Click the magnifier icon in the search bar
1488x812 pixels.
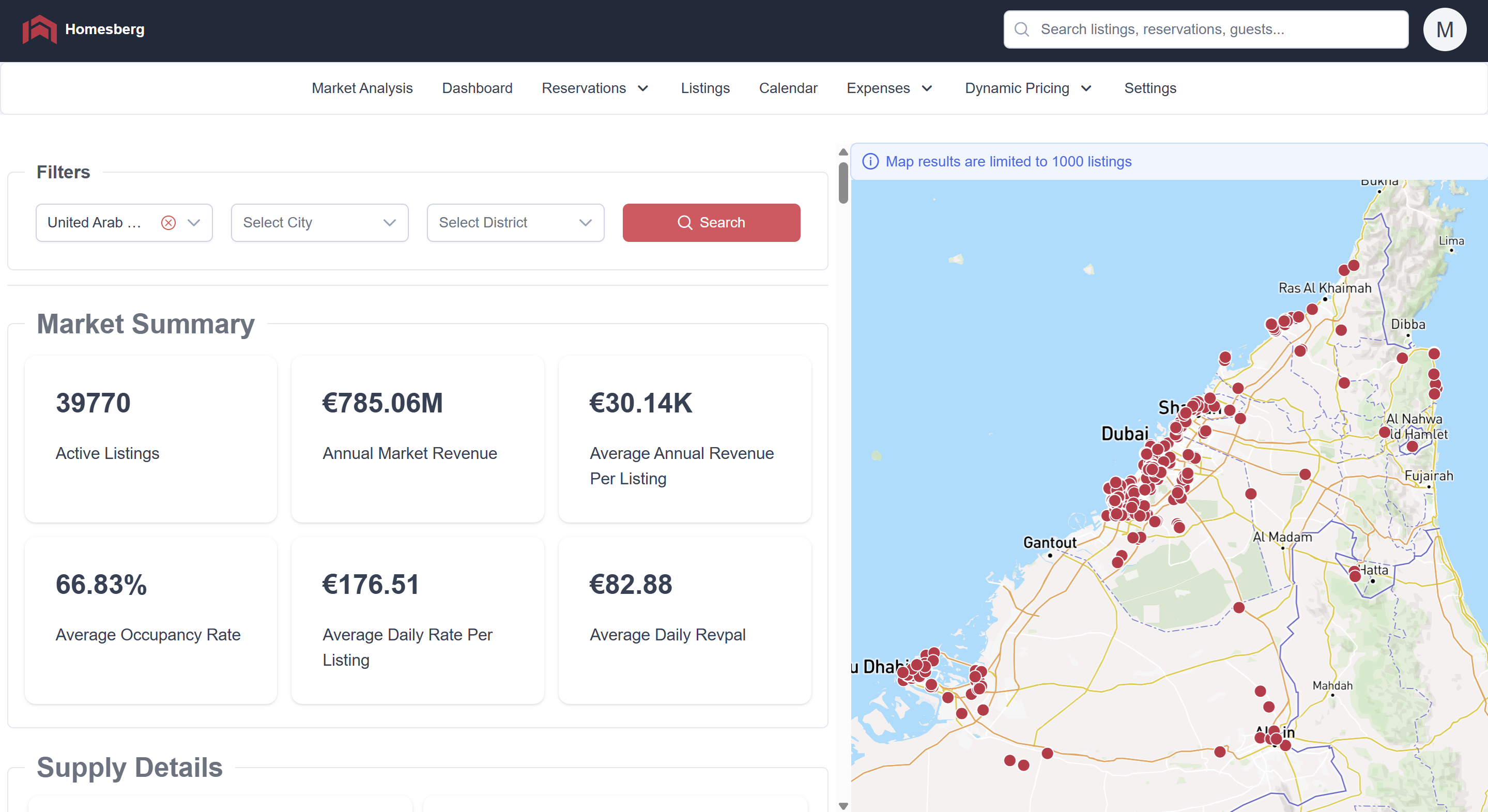pyautogui.click(x=1021, y=29)
